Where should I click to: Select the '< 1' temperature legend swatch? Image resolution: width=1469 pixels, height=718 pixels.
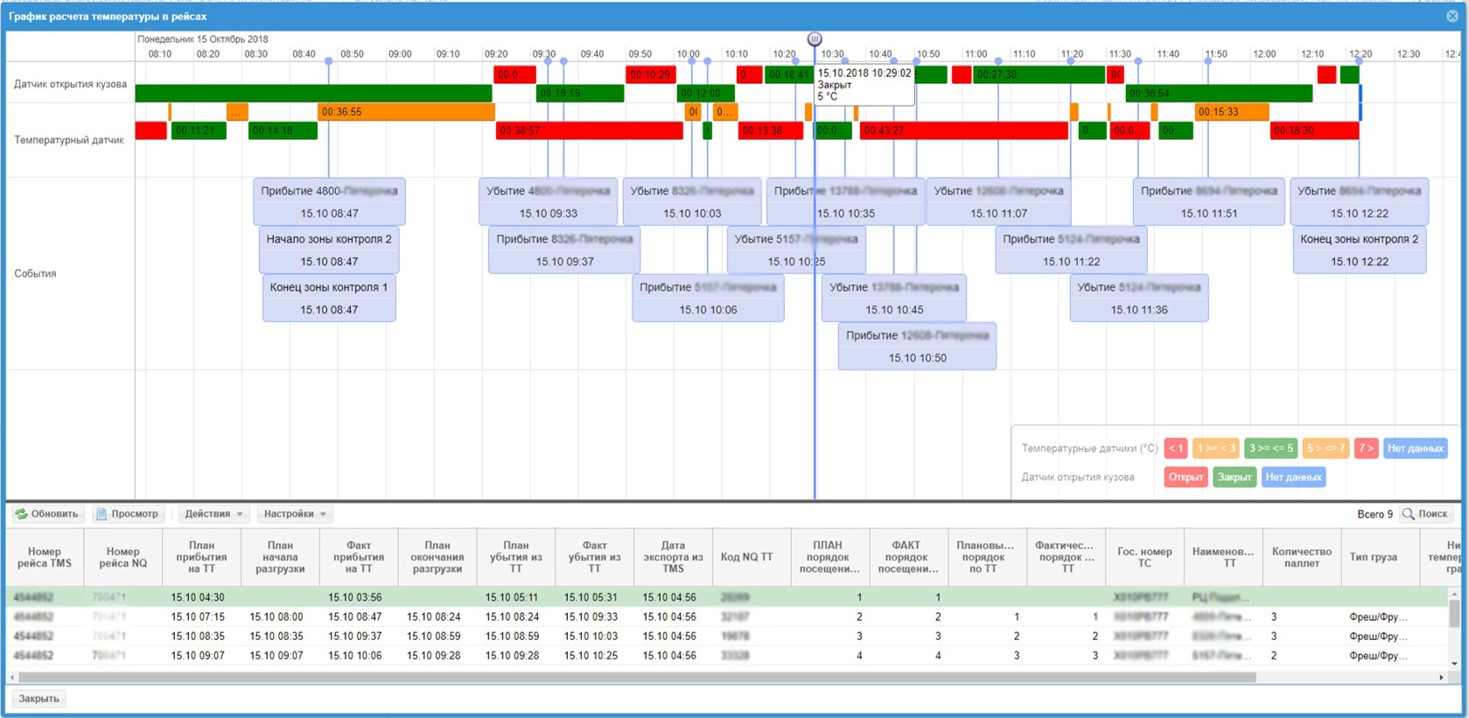pos(1176,448)
